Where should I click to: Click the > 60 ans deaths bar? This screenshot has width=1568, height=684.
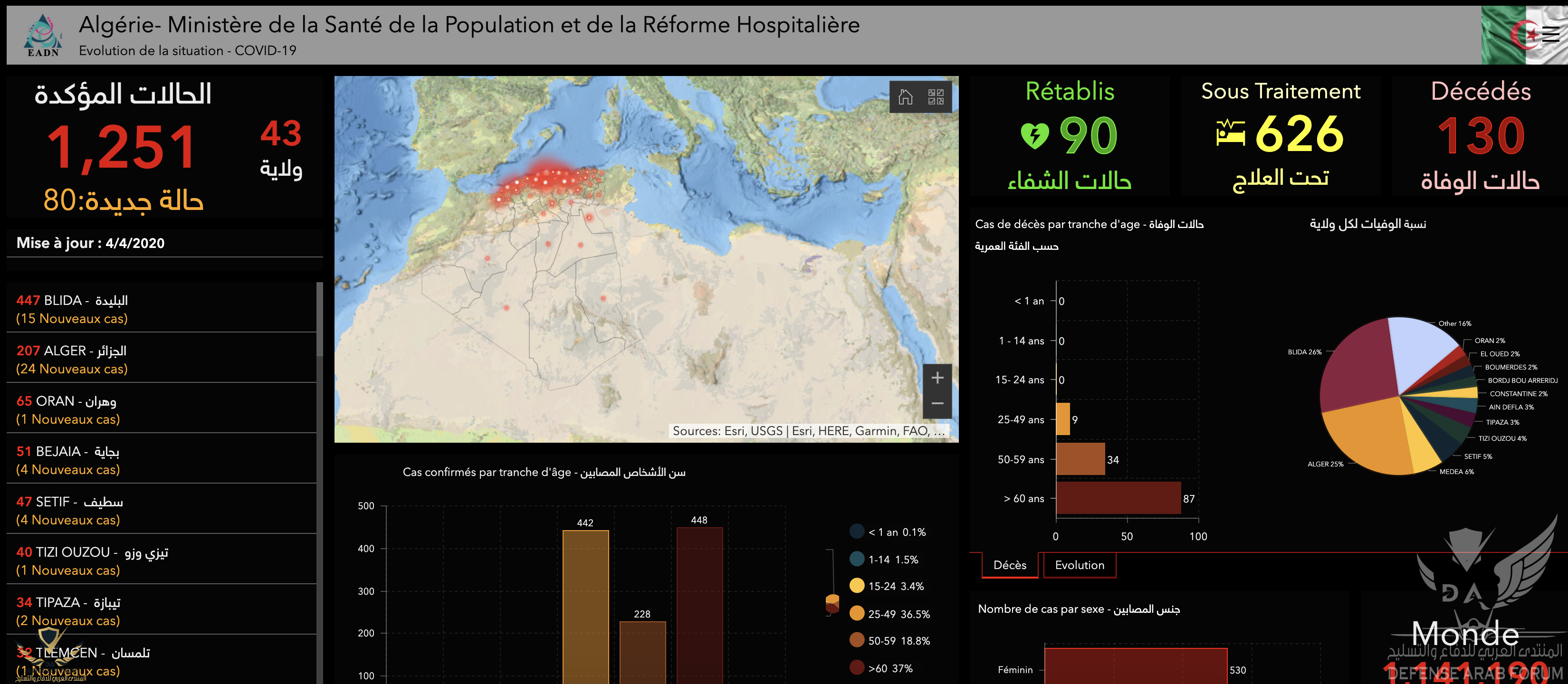(x=1118, y=498)
